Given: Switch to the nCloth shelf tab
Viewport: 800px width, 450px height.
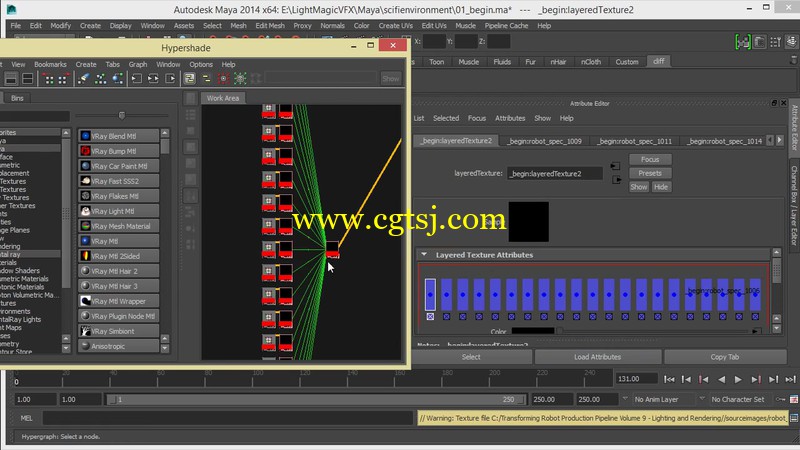Looking at the screenshot, I should [591, 62].
